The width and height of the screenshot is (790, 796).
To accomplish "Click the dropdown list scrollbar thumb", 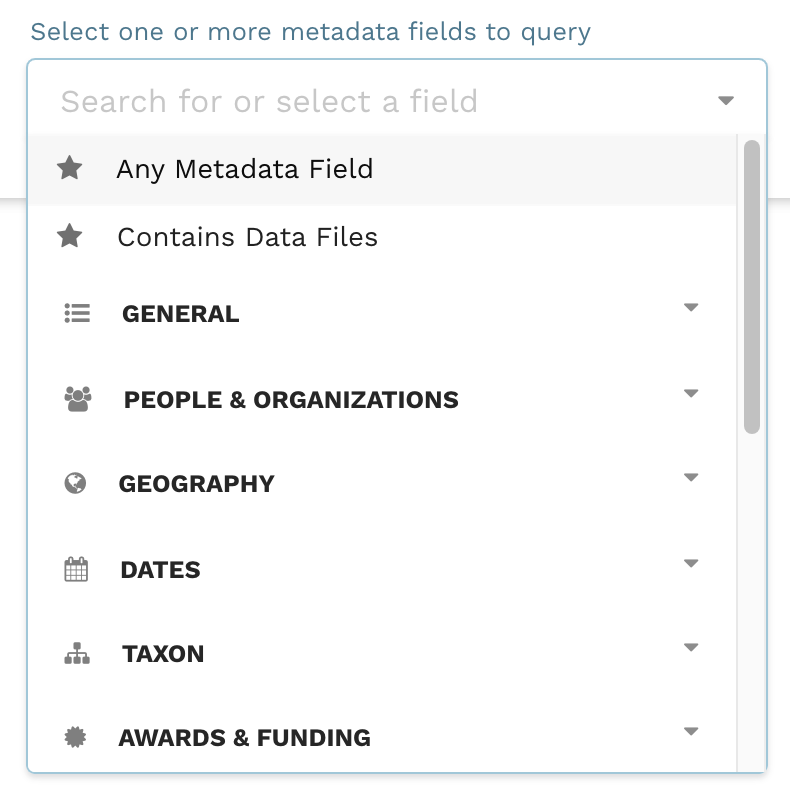I will [x=752, y=286].
